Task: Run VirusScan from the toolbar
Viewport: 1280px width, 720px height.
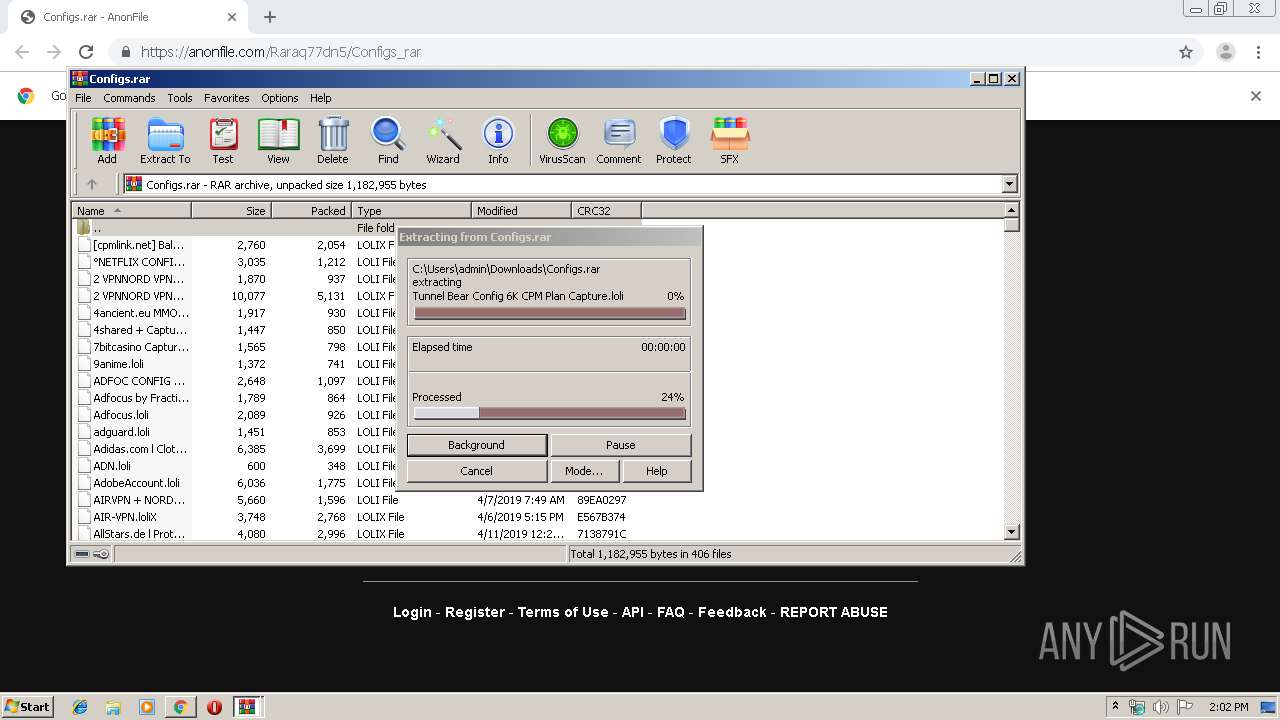Action: click(562, 140)
